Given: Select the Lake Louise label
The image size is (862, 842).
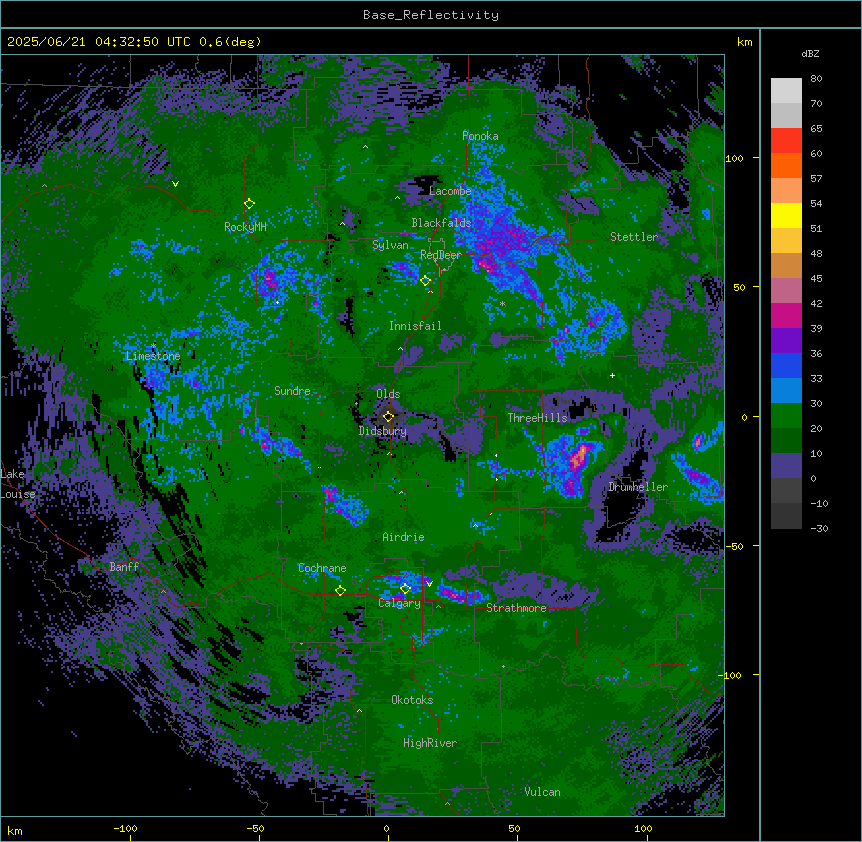Looking at the screenshot, I should pos(18,484).
